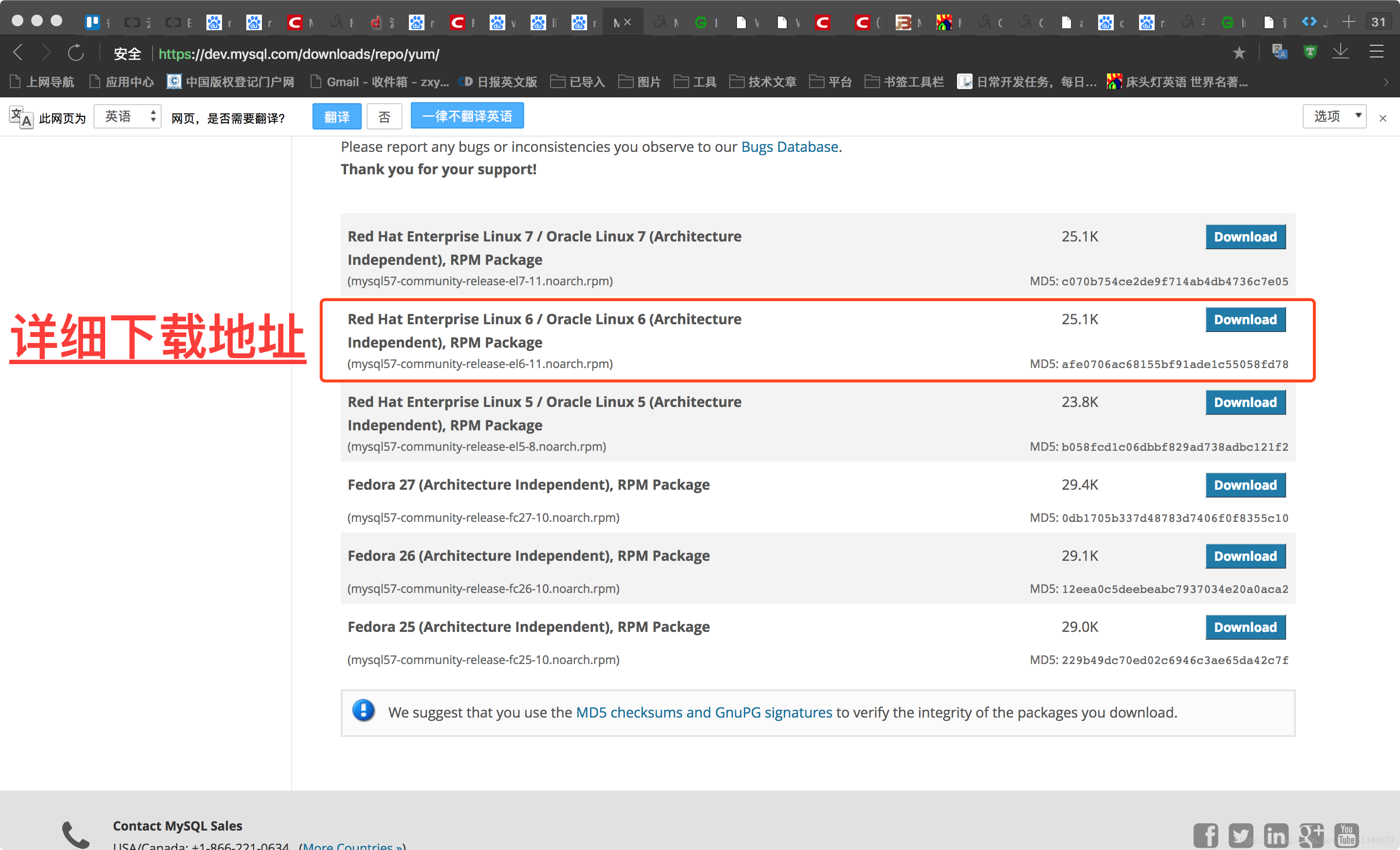Open the 书签工具栏 bookmark folder
Screen dimensions: 1400x850
coord(904,82)
